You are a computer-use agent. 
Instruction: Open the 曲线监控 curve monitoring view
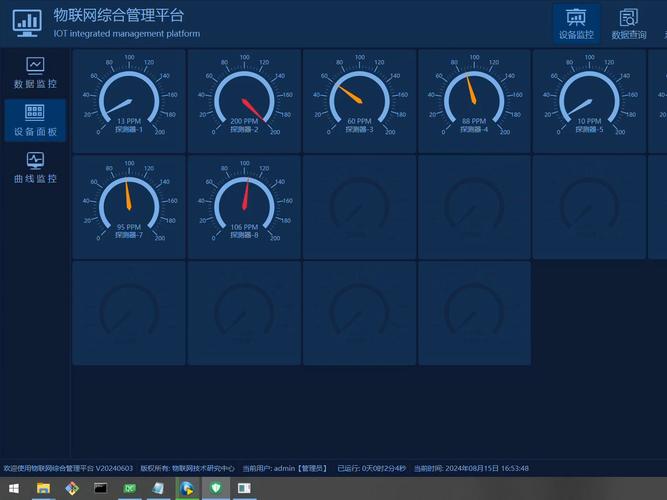point(35,160)
